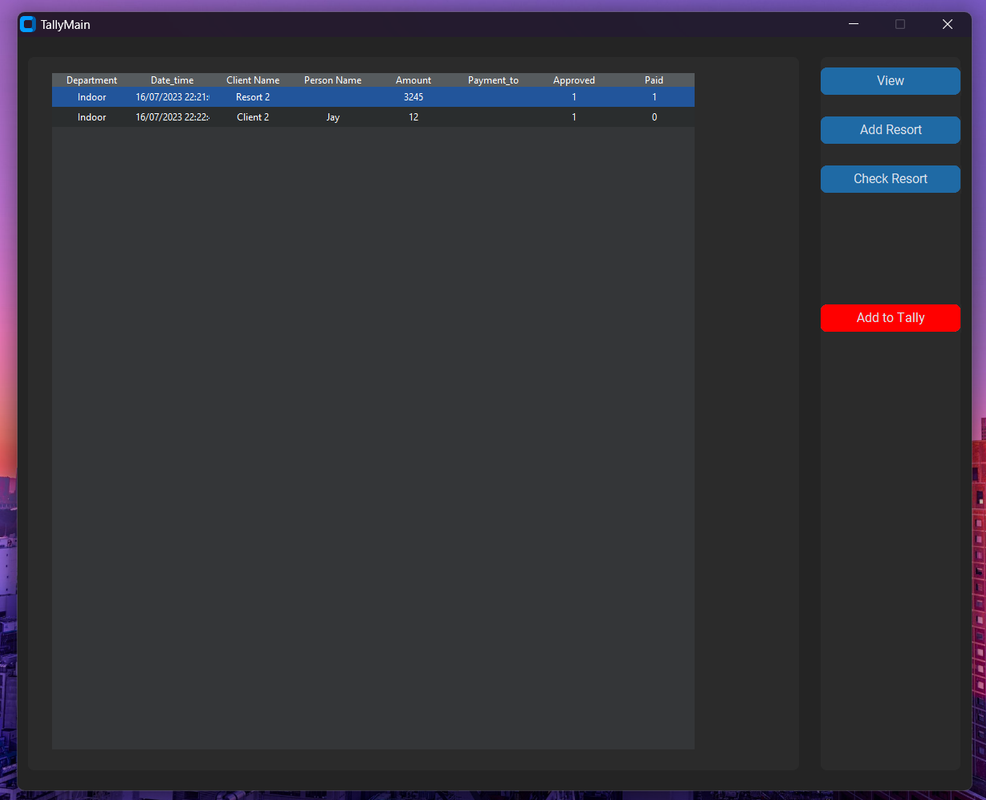Close the TallyMain window
Viewport: 986px width, 800px height.
[x=947, y=24]
